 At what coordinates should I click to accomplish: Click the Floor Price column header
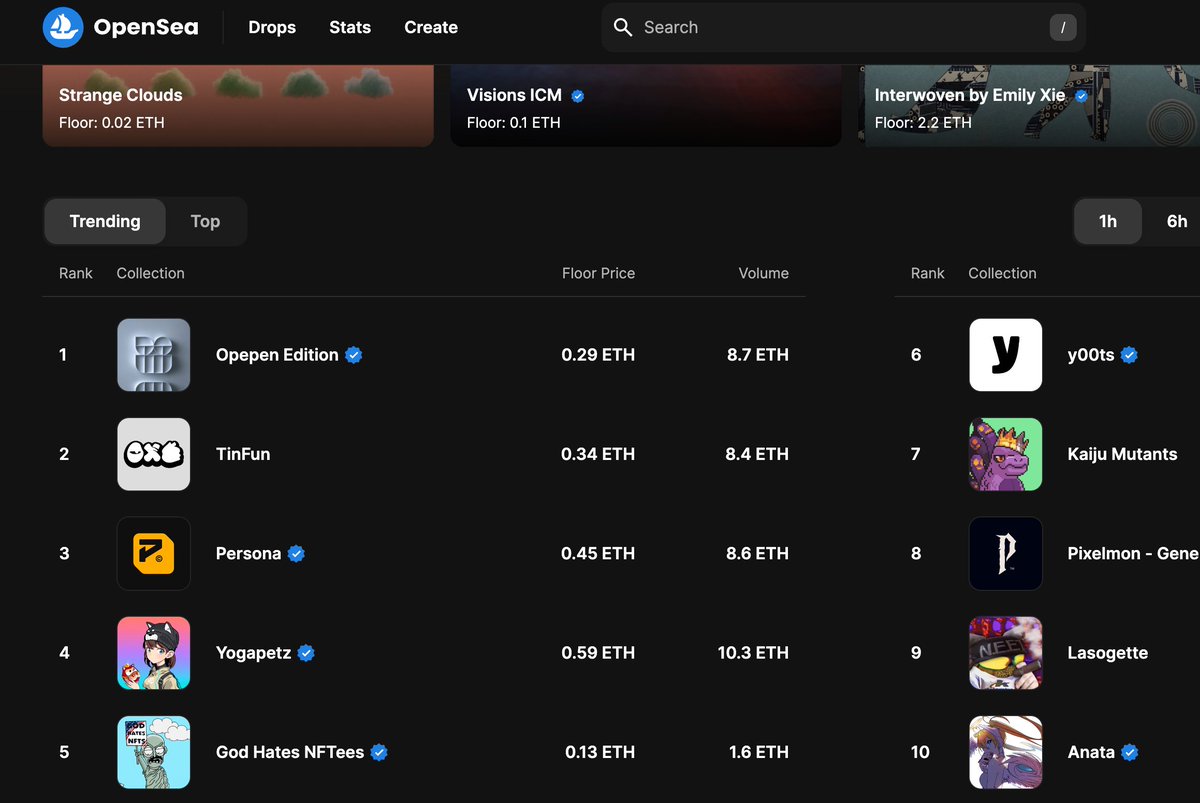click(x=598, y=273)
